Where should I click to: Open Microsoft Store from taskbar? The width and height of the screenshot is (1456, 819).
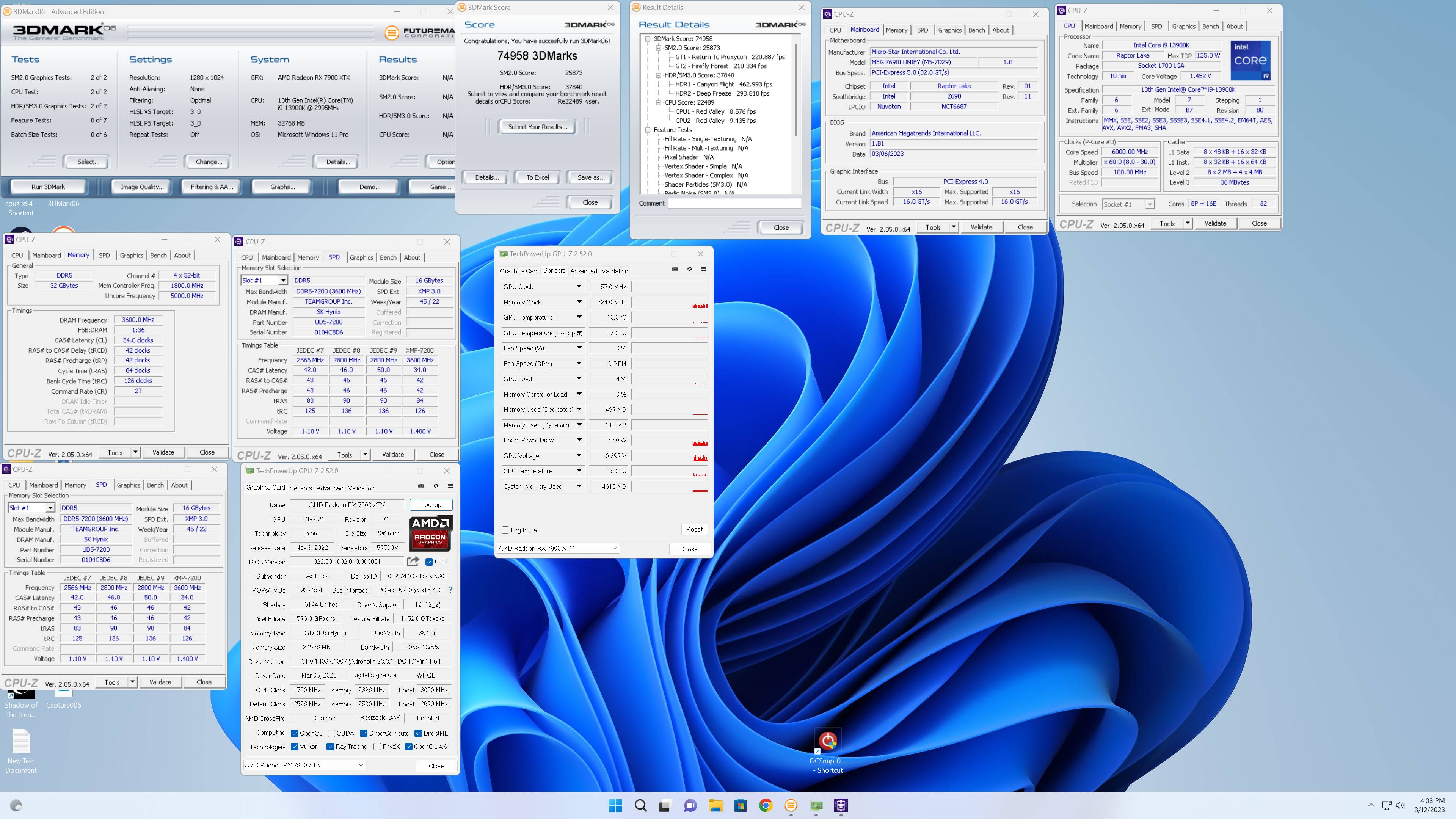coord(741,805)
